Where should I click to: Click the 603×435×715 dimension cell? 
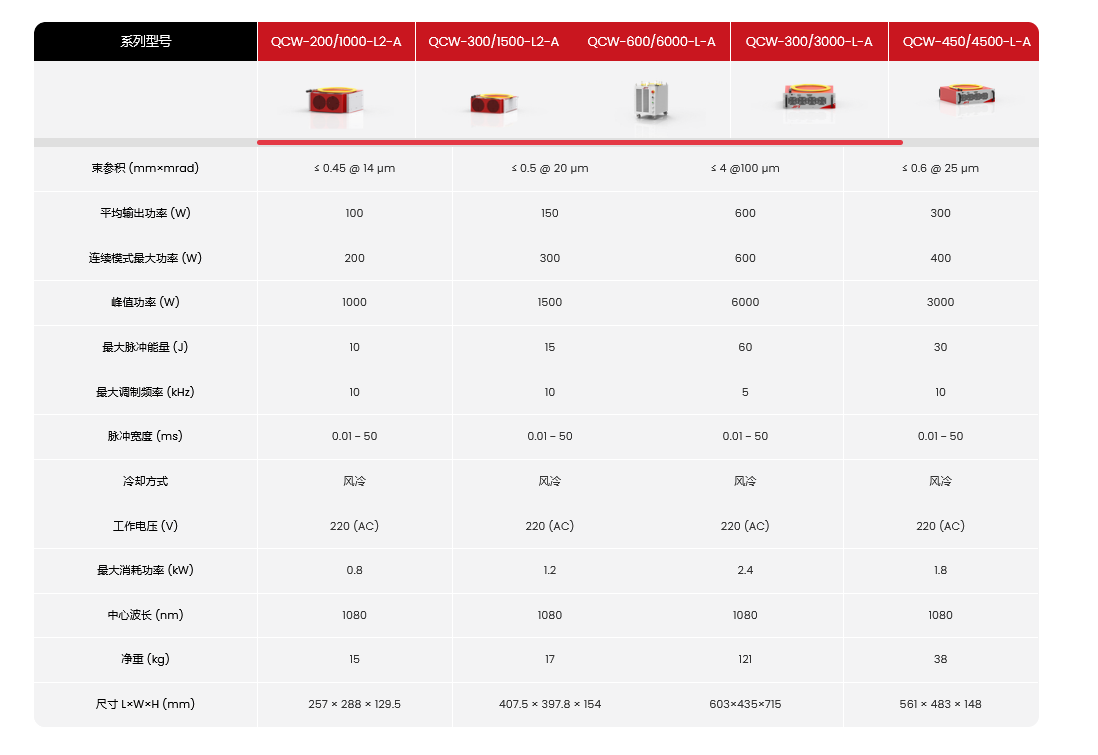click(x=745, y=704)
